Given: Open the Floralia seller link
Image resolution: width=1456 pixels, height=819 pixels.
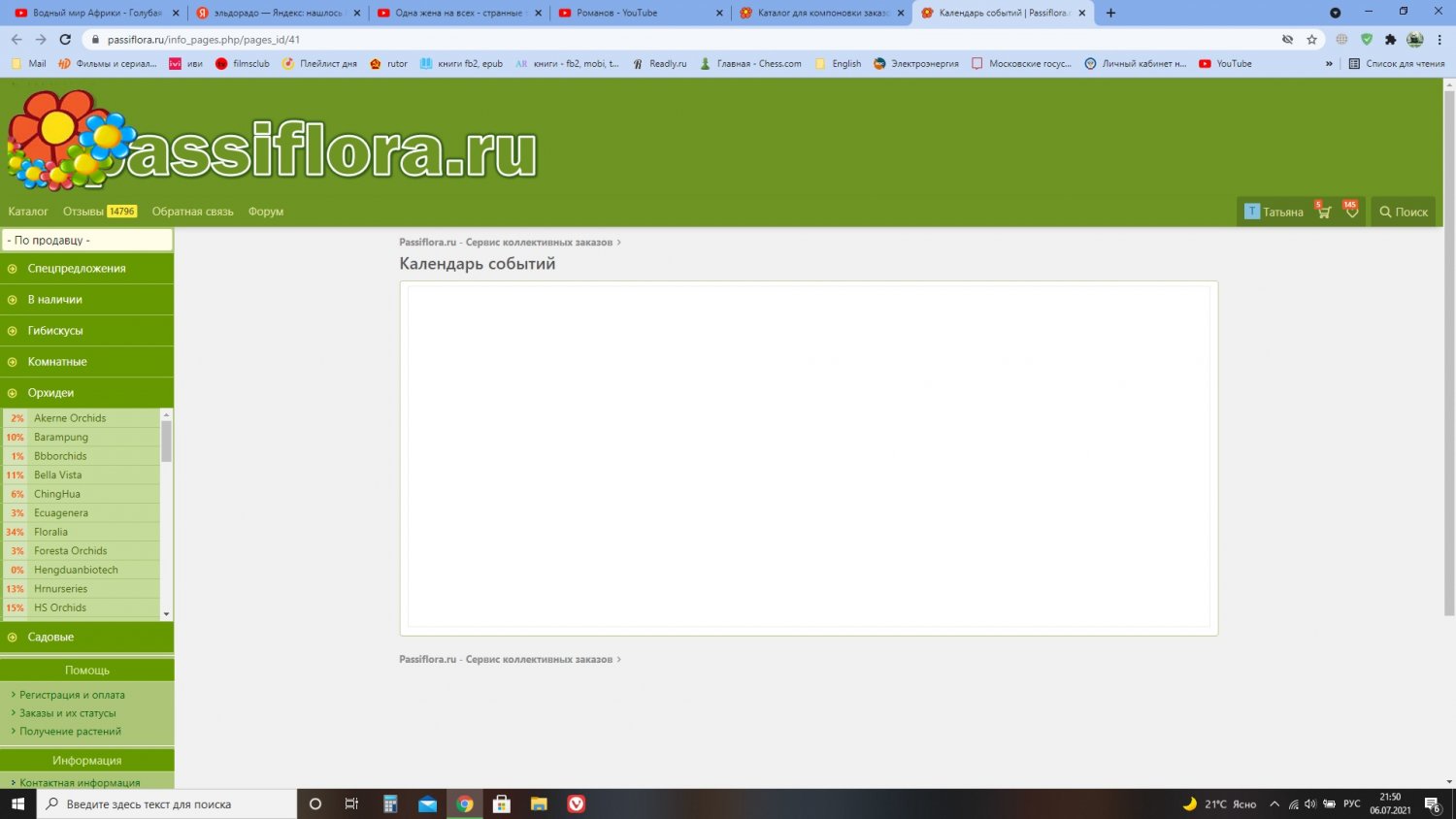Looking at the screenshot, I should point(51,532).
